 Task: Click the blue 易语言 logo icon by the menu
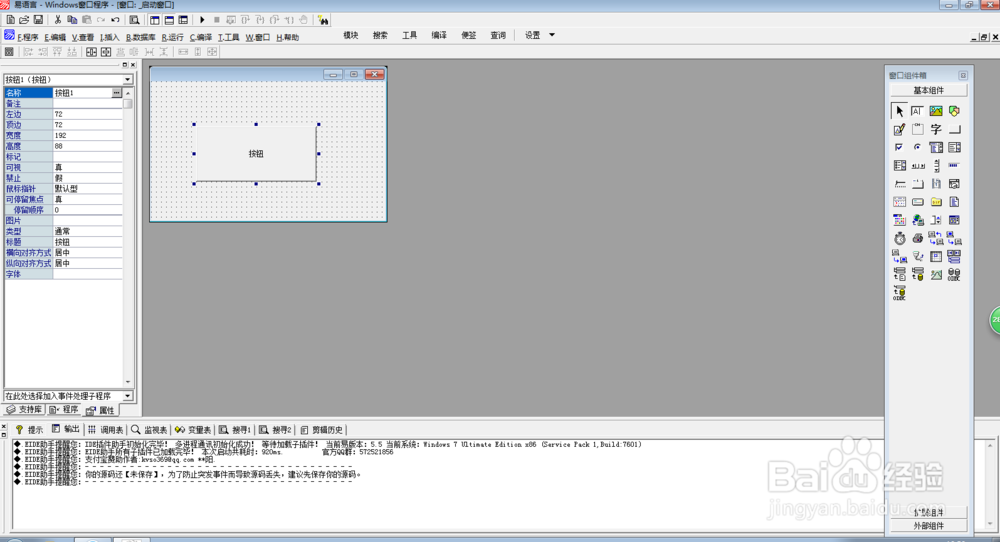pyautogui.click(x=9, y=36)
